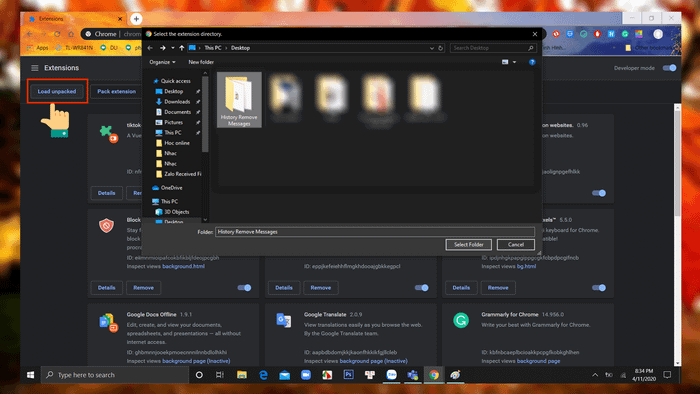Image resolution: width=700 pixels, height=394 pixels.
Task: Open Windows Start menu
Action: click(x=30, y=375)
